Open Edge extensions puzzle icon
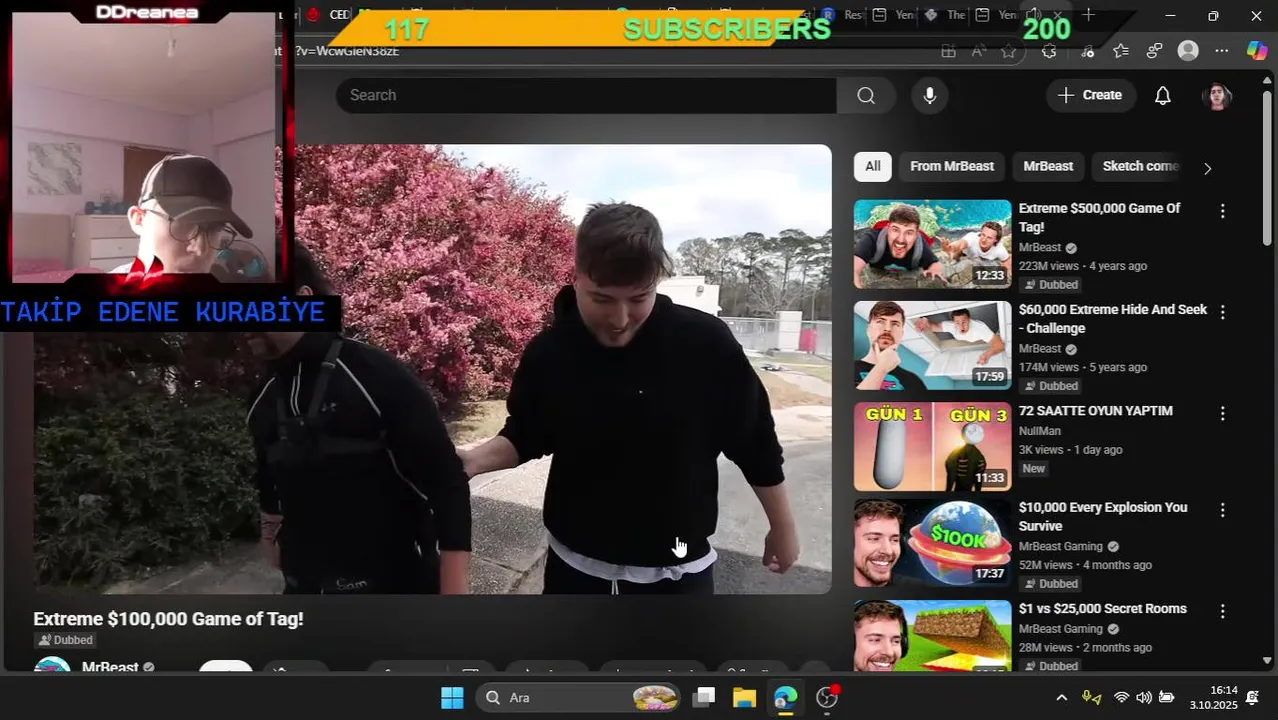1278x720 pixels. tap(1049, 51)
